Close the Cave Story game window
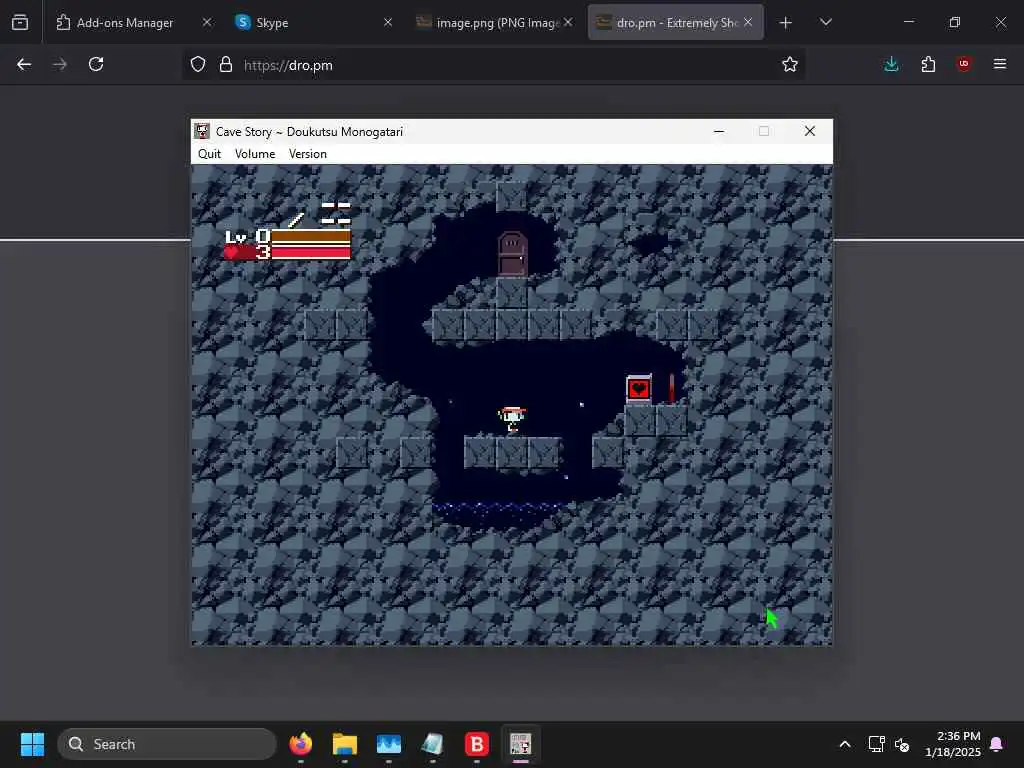1024x768 pixels. click(x=810, y=131)
